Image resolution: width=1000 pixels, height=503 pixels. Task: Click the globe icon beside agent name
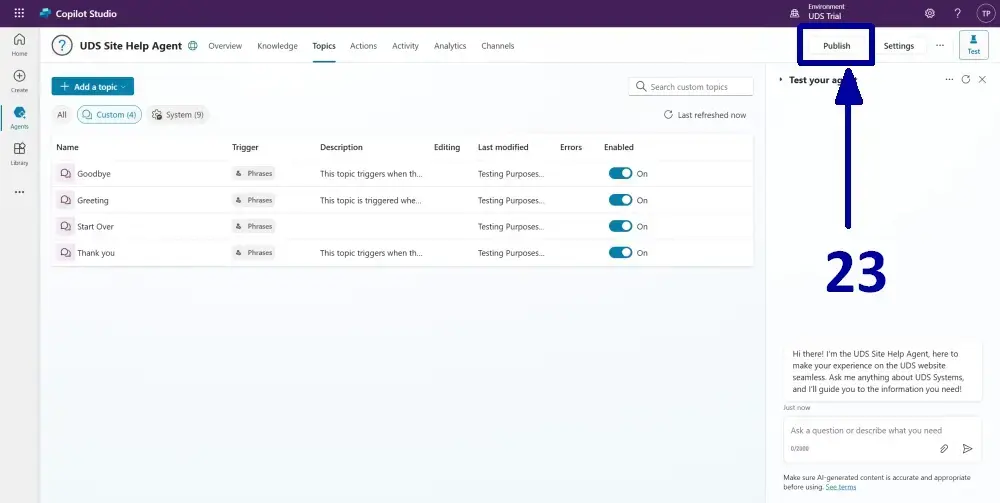coord(193,46)
